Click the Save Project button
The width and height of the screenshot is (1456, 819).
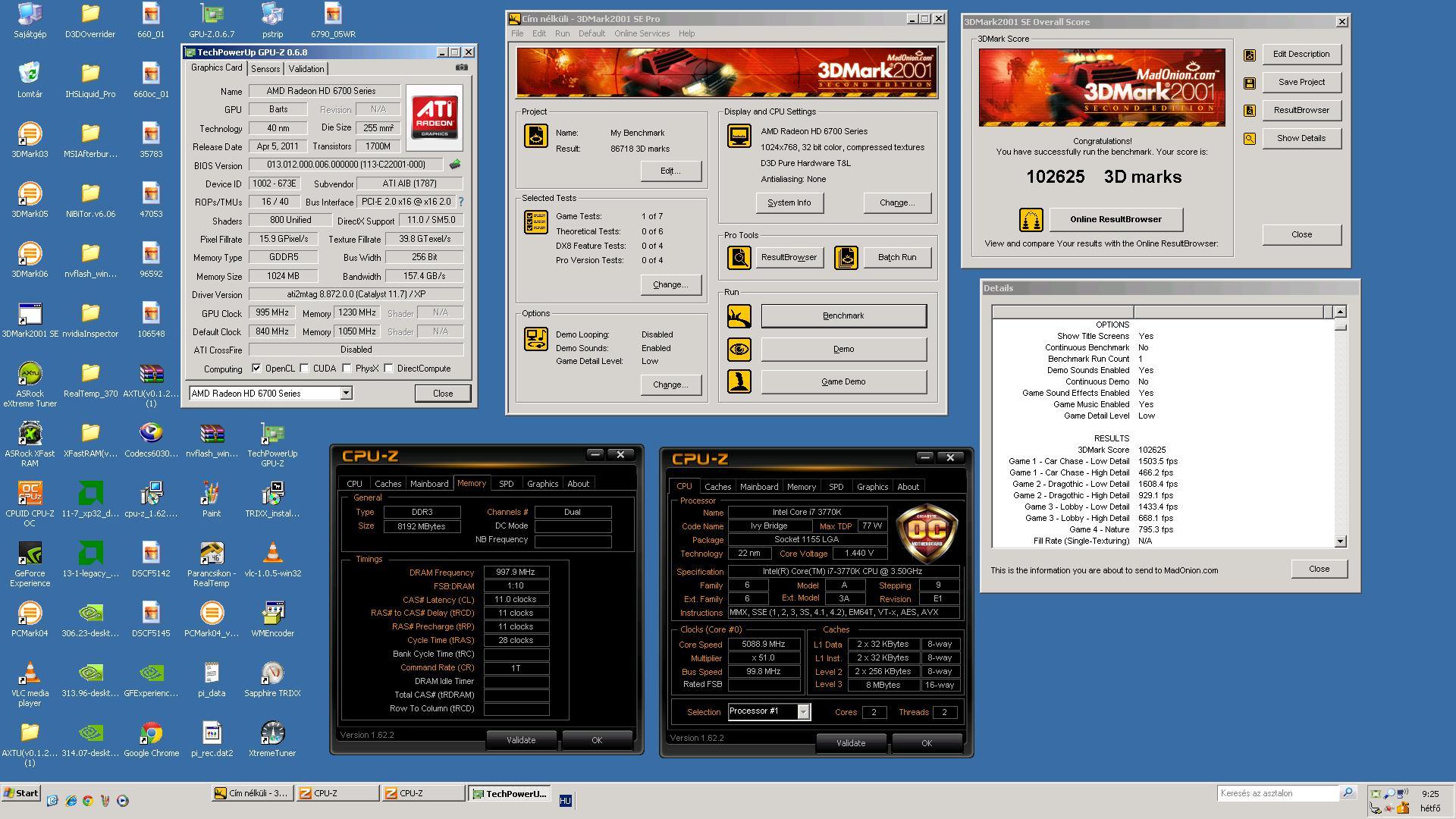[1301, 83]
